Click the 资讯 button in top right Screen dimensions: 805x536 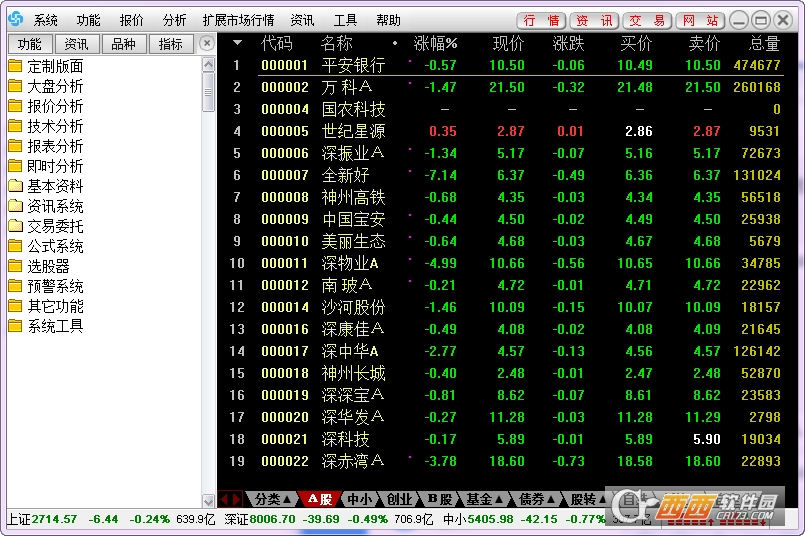(594, 21)
